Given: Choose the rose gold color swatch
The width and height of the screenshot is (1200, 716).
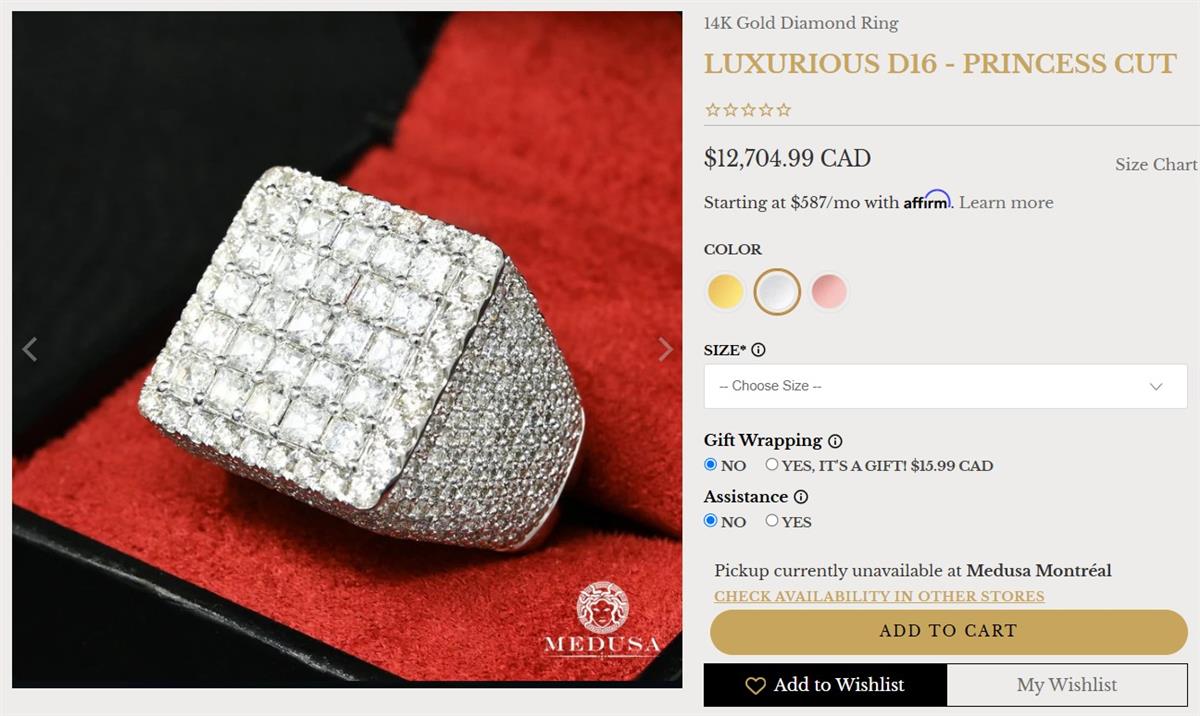Looking at the screenshot, I should (829, 292).
